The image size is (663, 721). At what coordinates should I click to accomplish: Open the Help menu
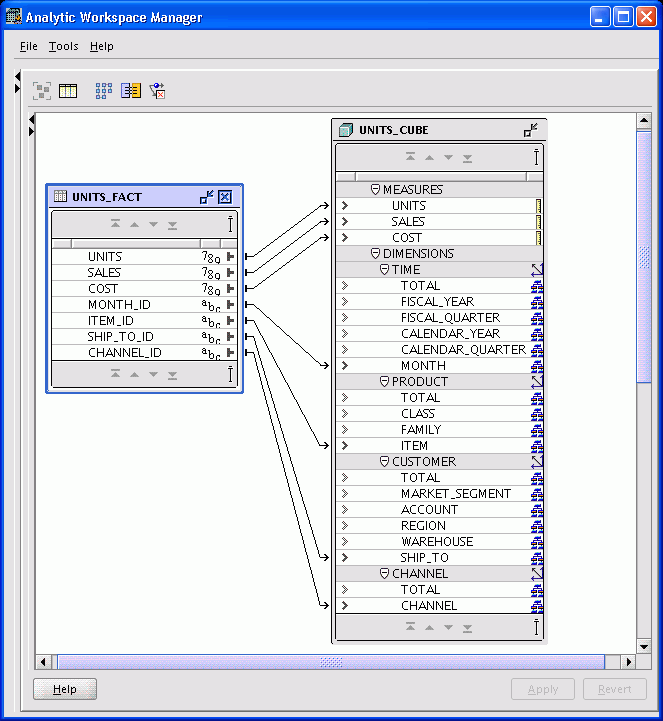(x=102, y=46)
